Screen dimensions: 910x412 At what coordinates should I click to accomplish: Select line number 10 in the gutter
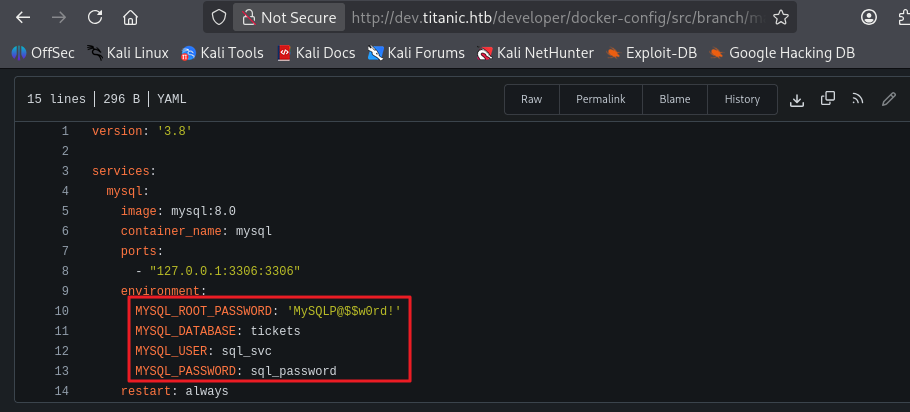click(64, 311)
